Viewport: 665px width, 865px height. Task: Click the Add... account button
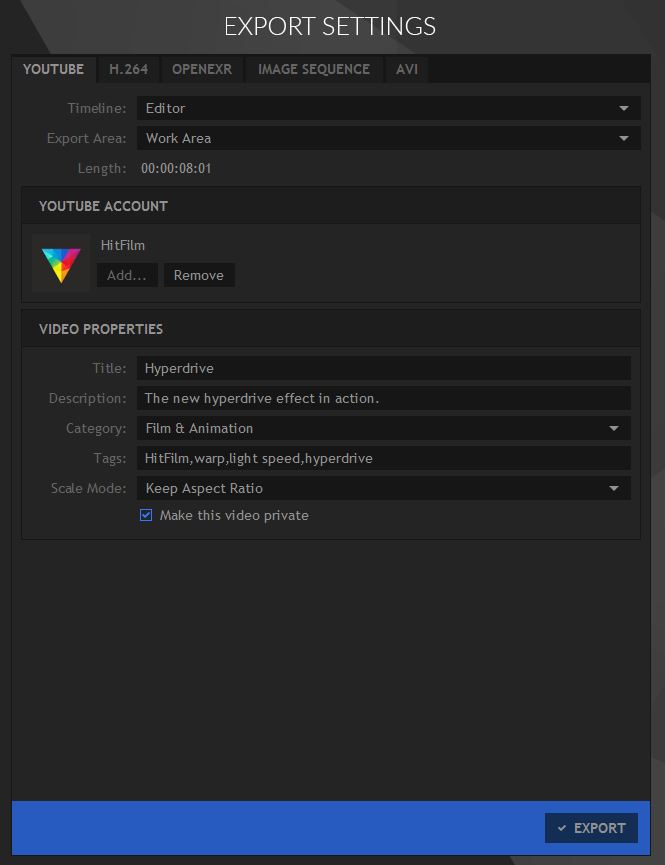127,275
